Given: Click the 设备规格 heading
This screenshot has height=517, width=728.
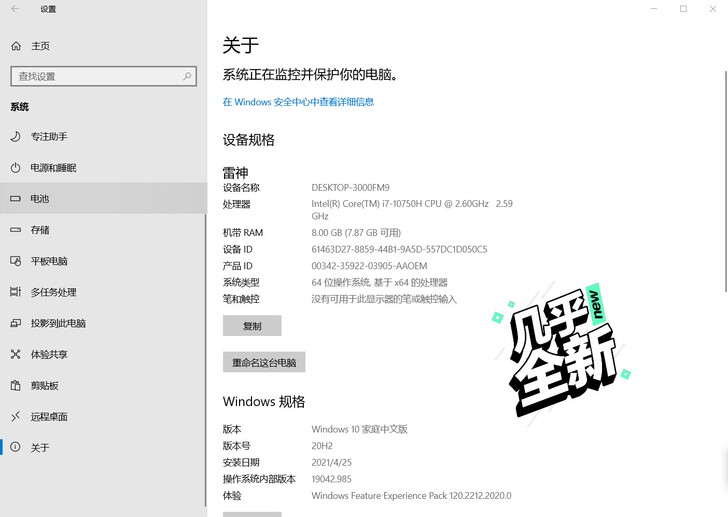Looking at the screenshot, I should (x=248, y=140).
